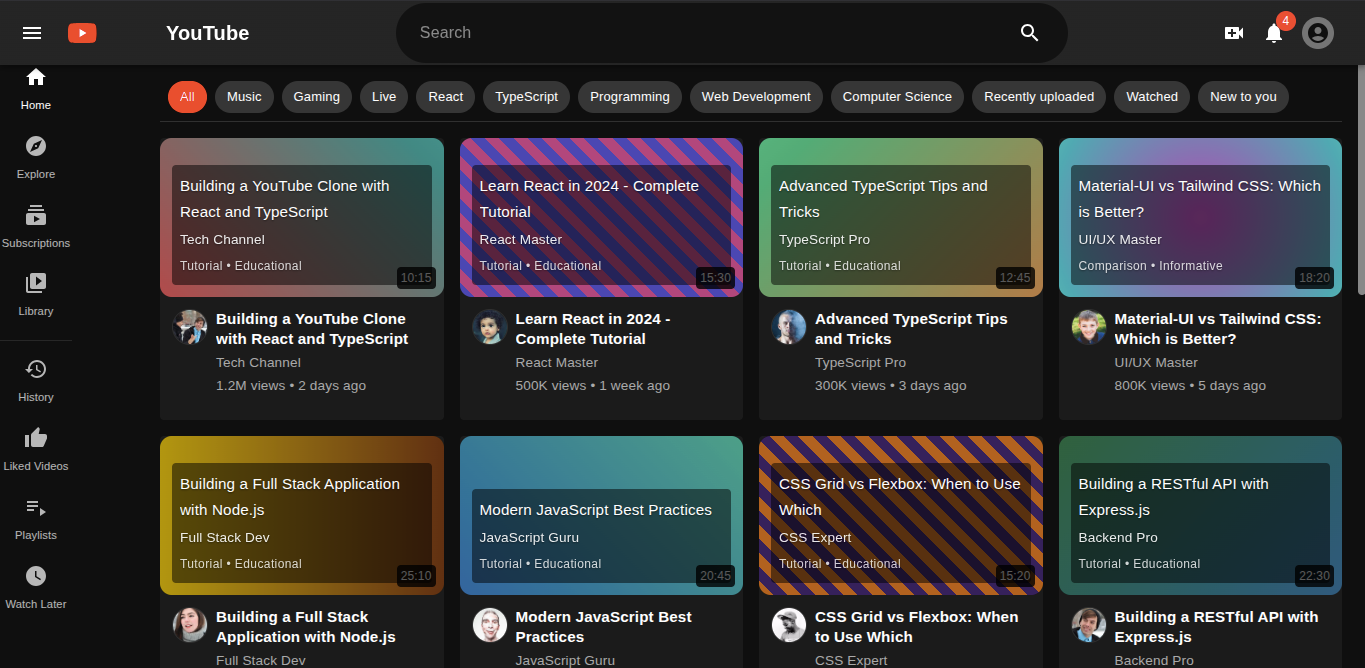
Task: Open CSS Grid vs Flexbox thumbnail
Action: click(x=901, y=515)
